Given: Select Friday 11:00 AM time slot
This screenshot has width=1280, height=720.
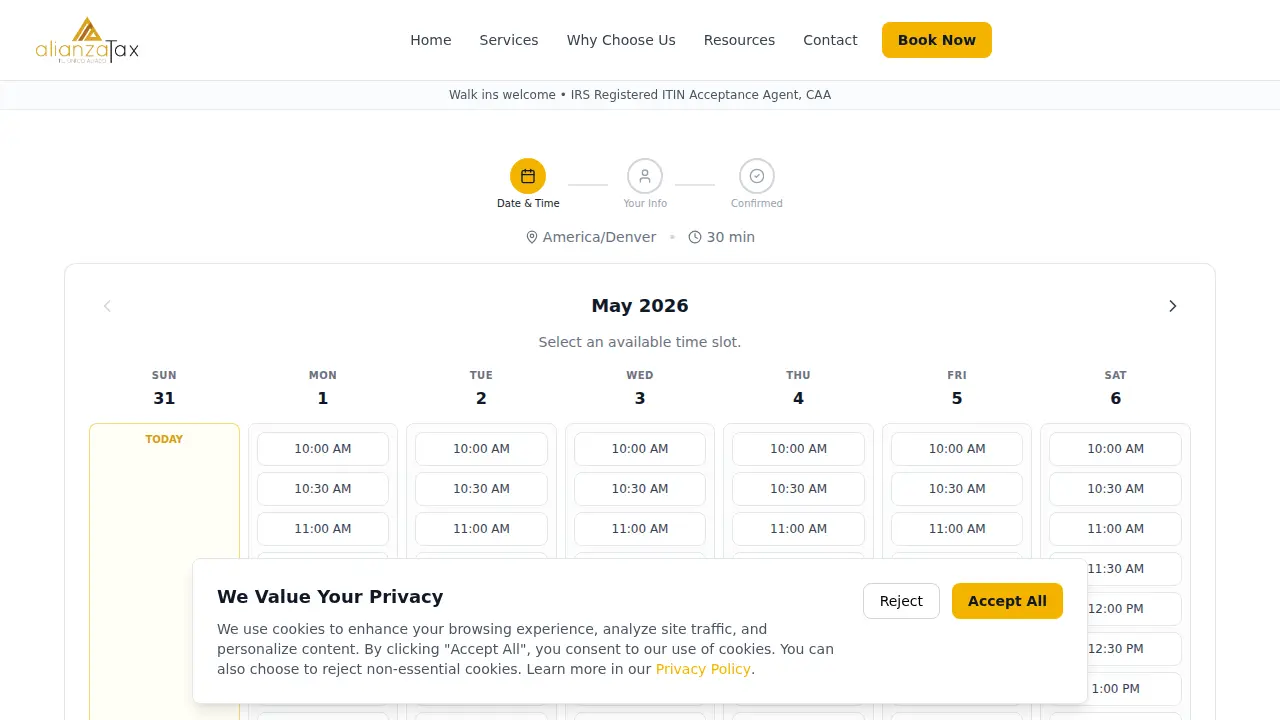Looking at the screenshot, I should pyautogui.click(x=957, y=529).
